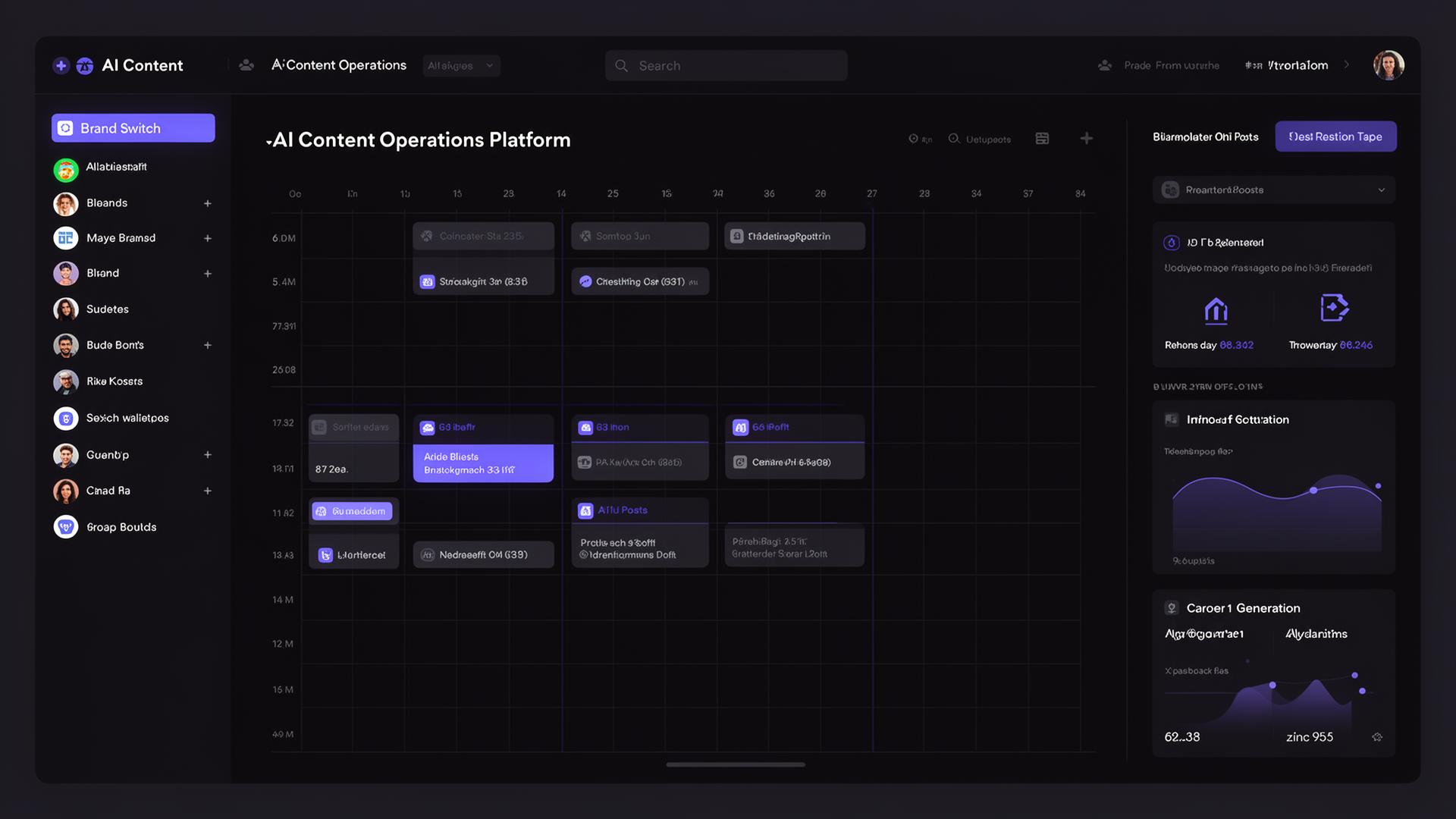1456x819 pixels.
Task: Click the AI Content logo icon
Action: point(85,66)
